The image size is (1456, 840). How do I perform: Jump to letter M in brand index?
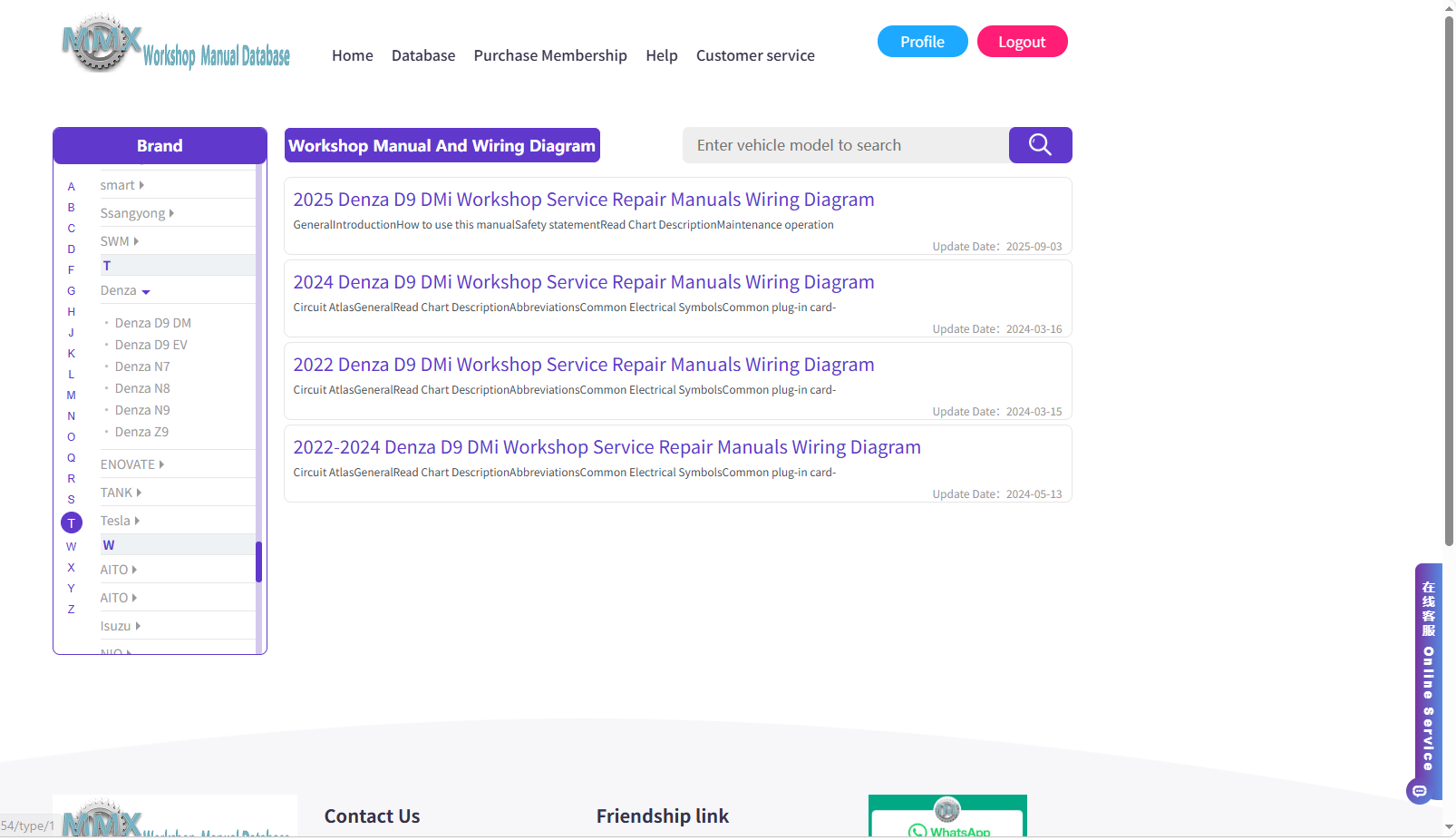coord(72,396)
